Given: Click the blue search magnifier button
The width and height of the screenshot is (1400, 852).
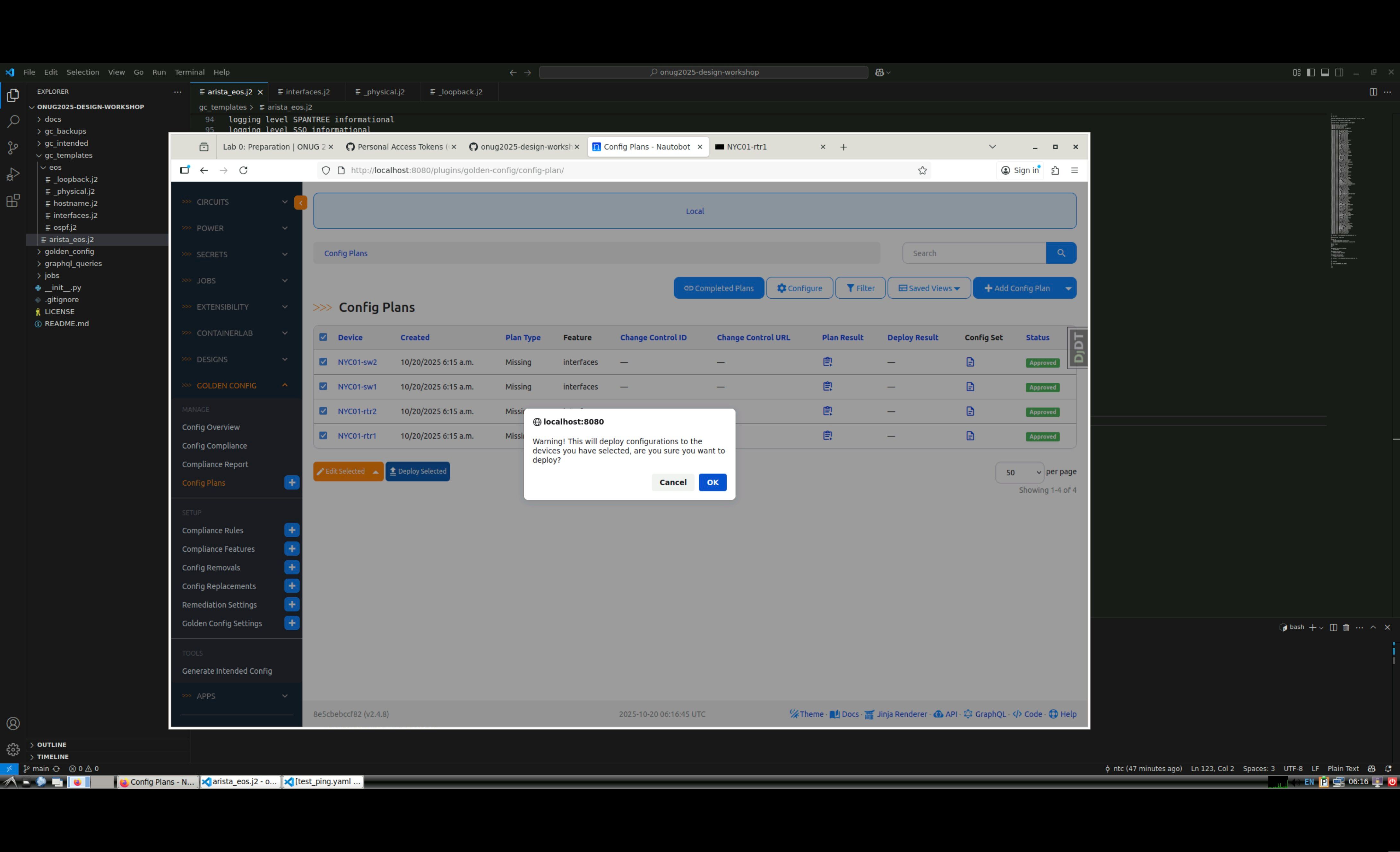Looking at the screenshot, I should [x=1061, y=253].
